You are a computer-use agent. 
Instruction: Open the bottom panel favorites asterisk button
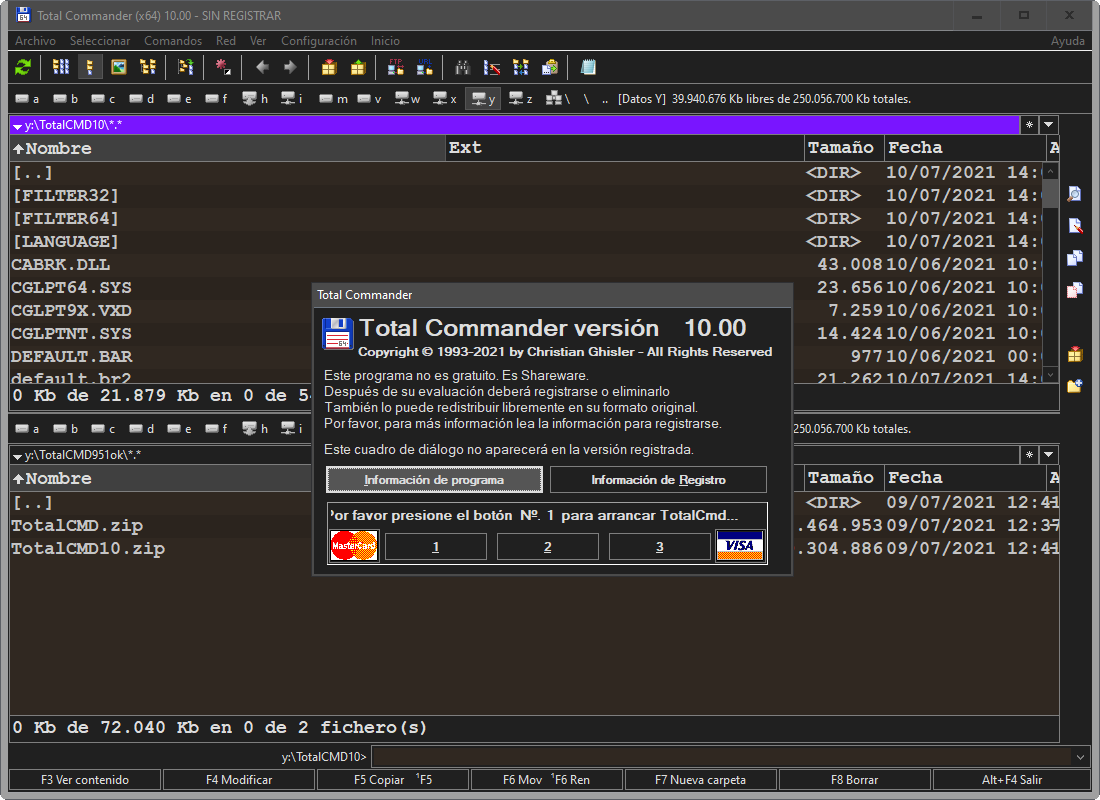pos(1029,455)
